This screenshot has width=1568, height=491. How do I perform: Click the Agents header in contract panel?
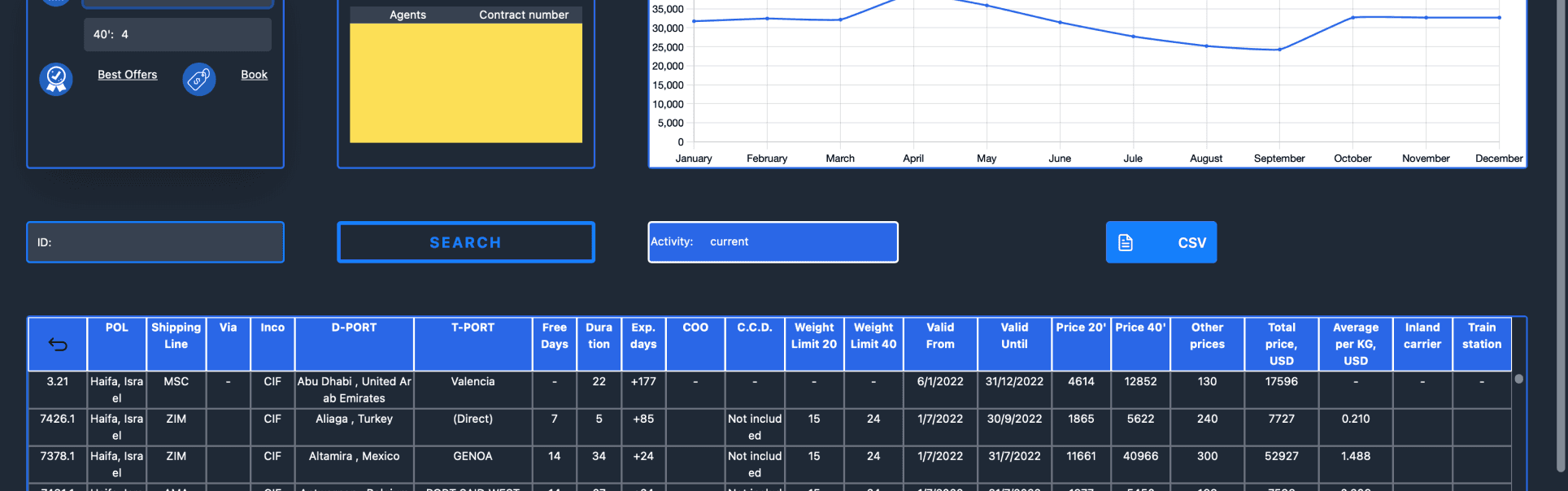(407, 15)
